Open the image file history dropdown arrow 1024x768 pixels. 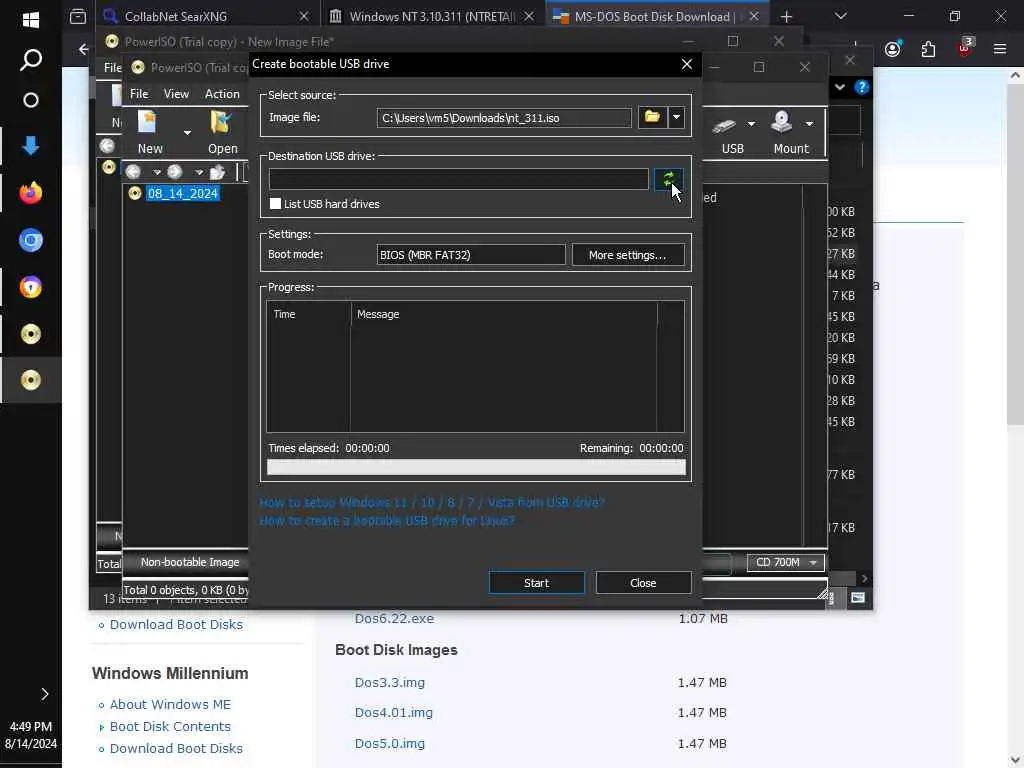(x=677, y=118)
